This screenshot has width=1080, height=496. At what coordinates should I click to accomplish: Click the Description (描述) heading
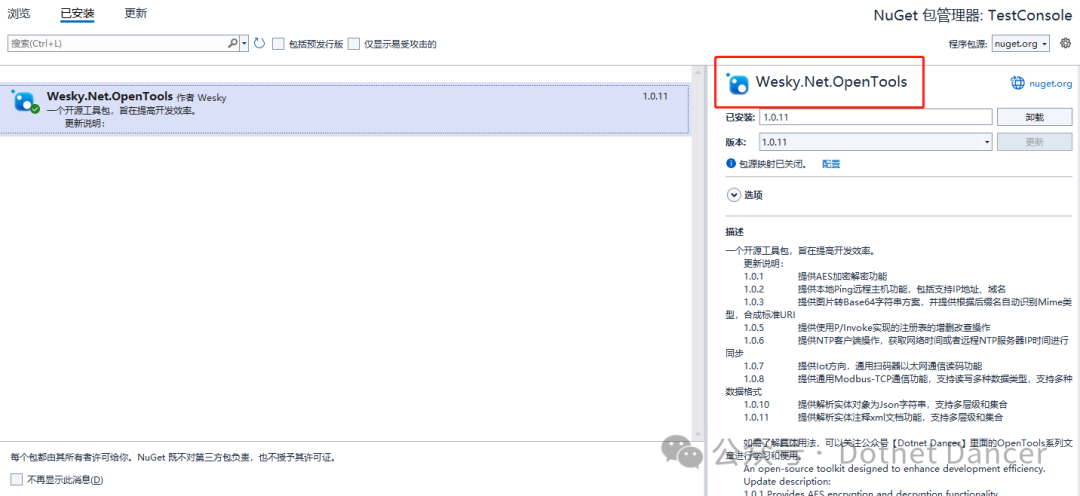(x=734, y=232)
